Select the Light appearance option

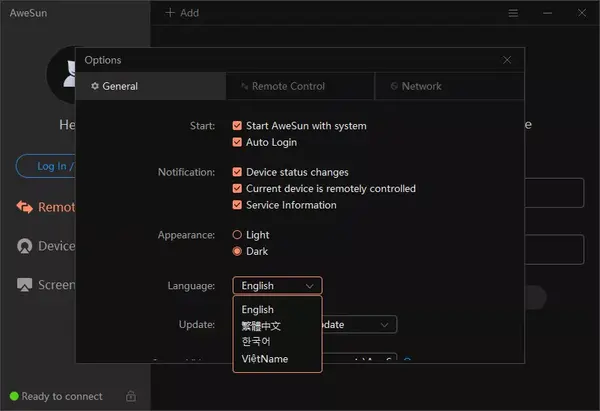[237, 235]
